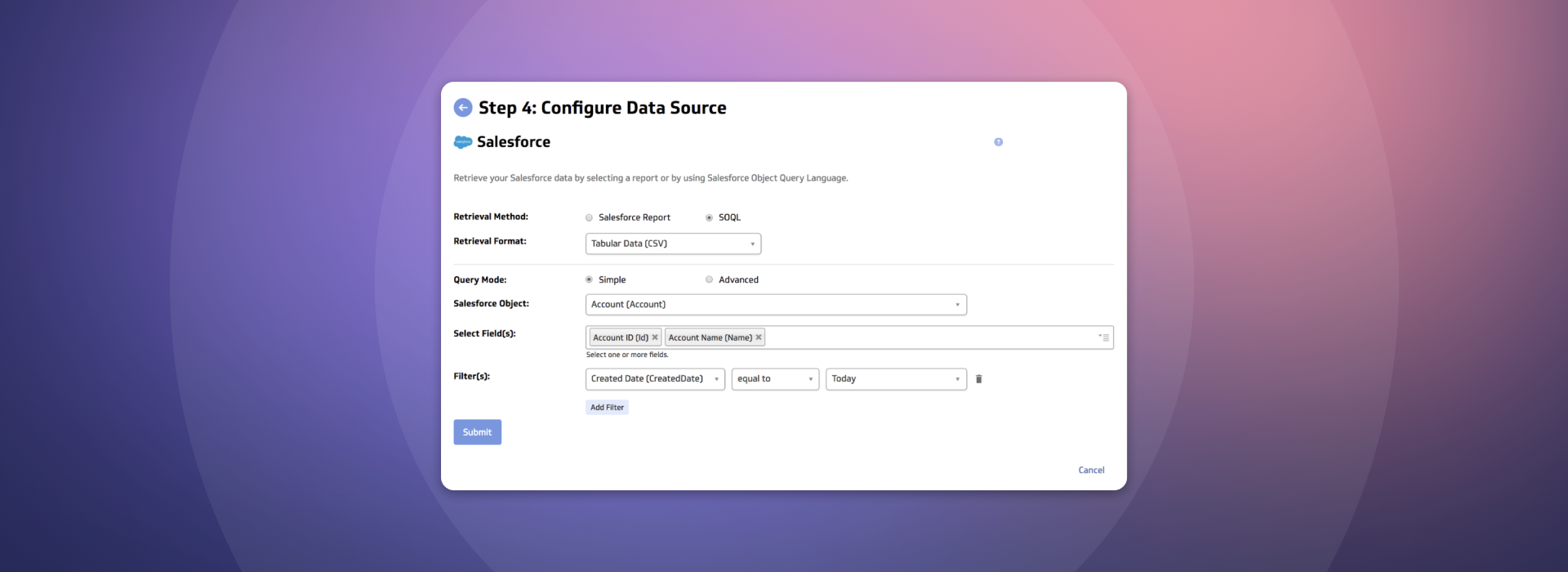Viewport: 1568px width, 572px height.
Task: Open the field list icon in Select Fields
Action: tap(1103, 337)
